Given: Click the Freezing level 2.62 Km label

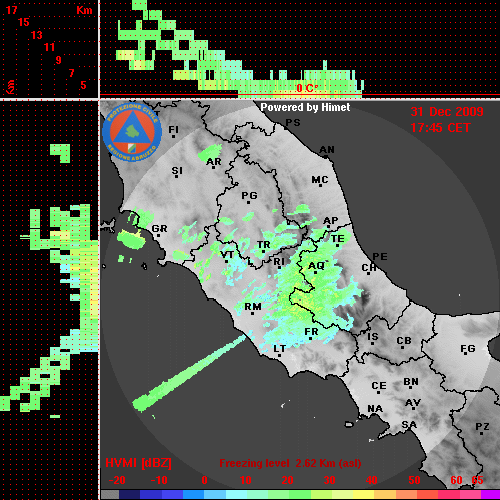Looking at the screenshot, I should pyautogui.click(x=290, y=463).
